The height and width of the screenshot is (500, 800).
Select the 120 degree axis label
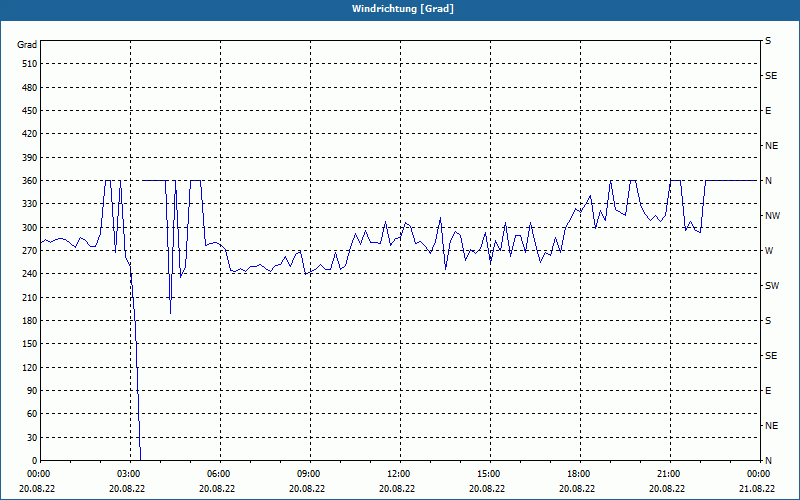point(30,367)
